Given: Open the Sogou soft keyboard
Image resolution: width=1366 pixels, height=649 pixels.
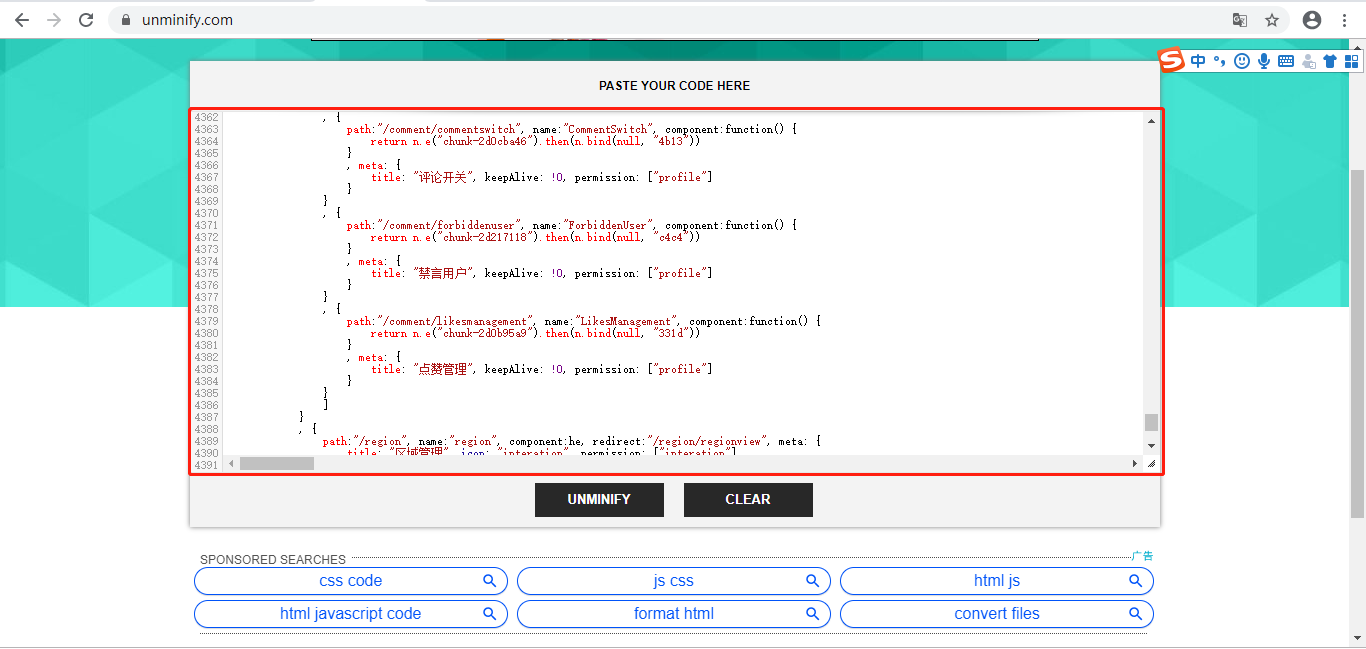Looking at the screenshot, I should [1286, 61].
